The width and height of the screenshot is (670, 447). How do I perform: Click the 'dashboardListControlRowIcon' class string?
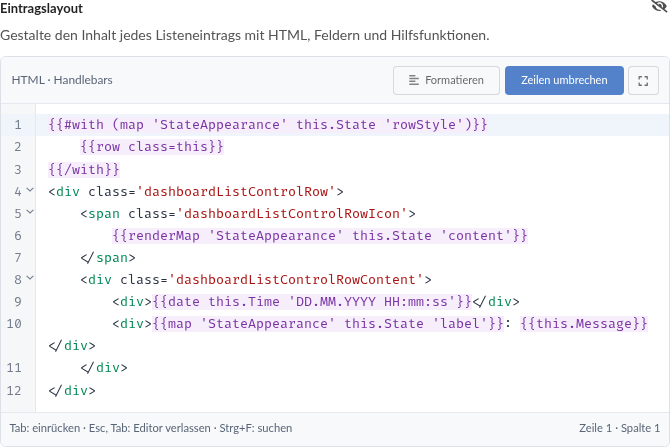coord(292,213)
